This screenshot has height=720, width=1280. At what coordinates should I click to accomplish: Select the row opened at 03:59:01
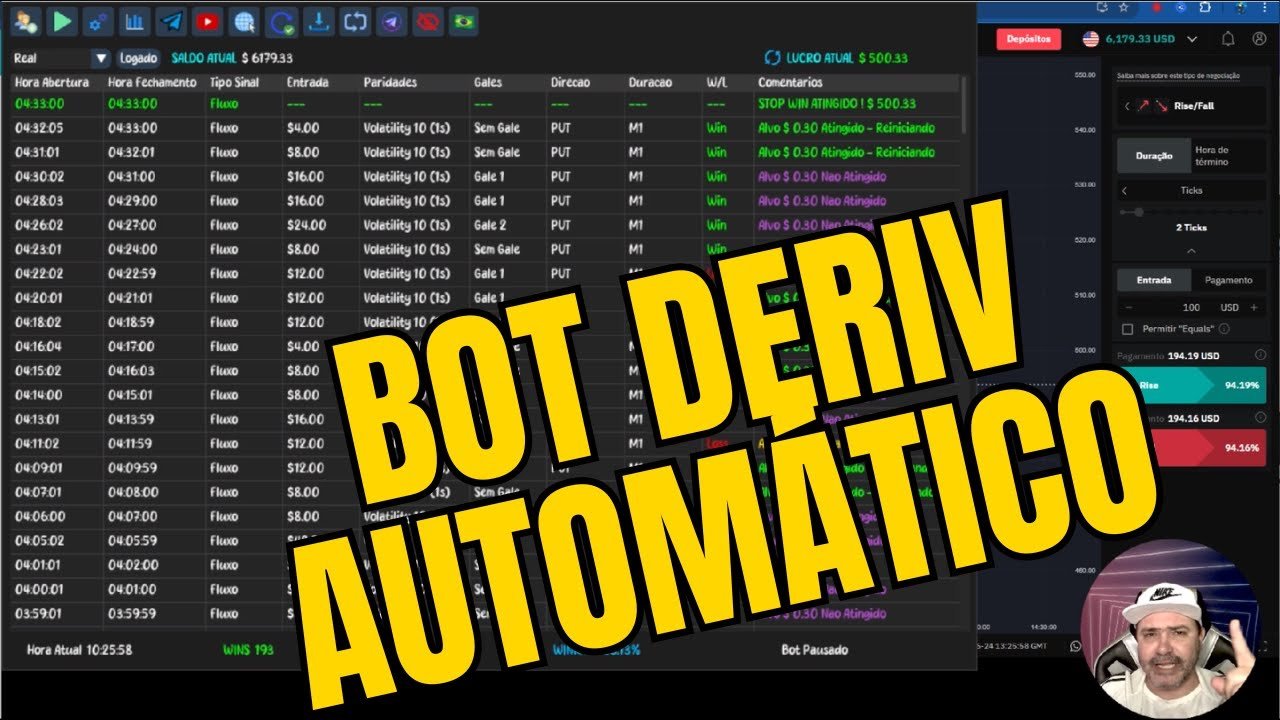(486, 613)
